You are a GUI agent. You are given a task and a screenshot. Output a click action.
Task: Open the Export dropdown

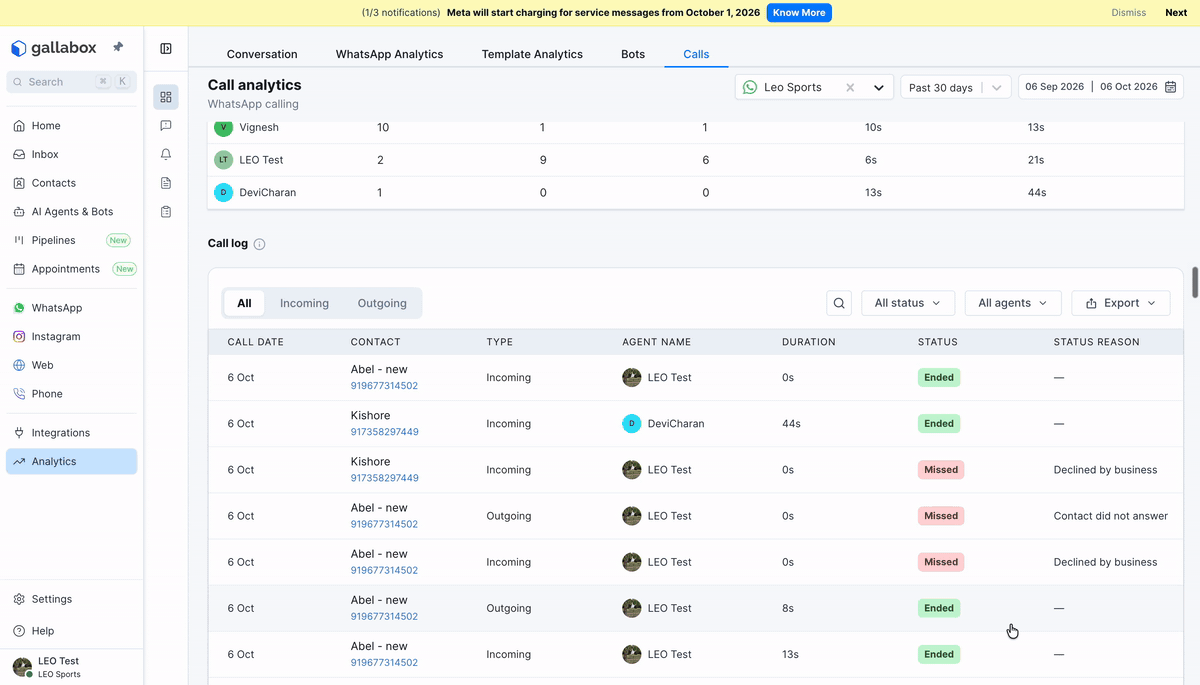pyautogui.click(x=1121, y=303)
